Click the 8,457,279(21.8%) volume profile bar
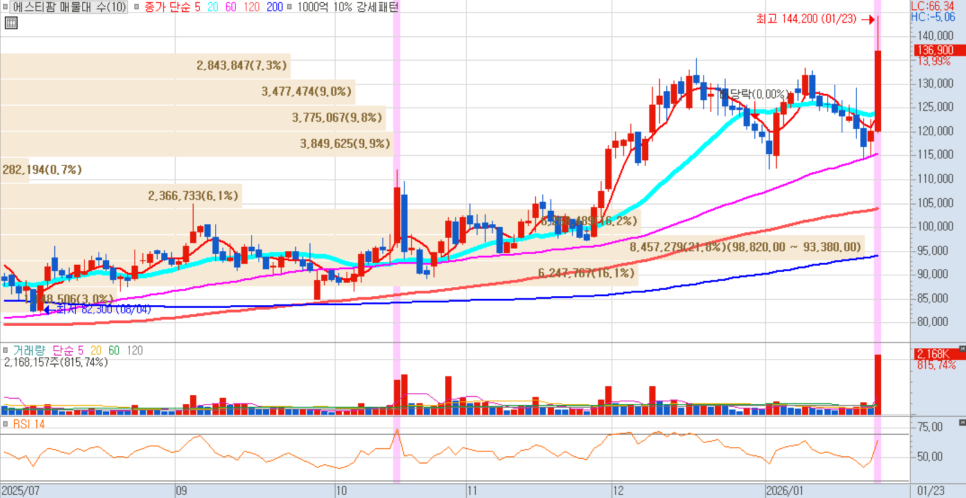966x498 pixels. (432, 247)
